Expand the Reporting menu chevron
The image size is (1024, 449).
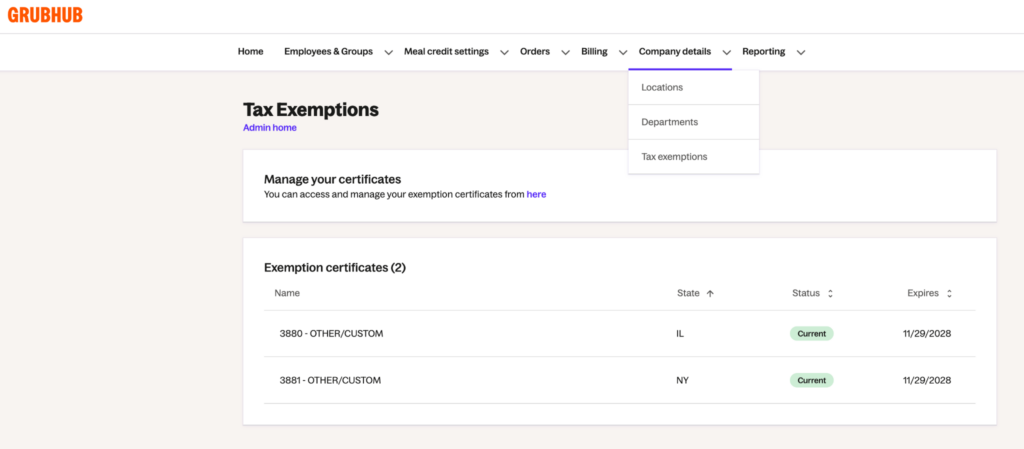(801, 52)
